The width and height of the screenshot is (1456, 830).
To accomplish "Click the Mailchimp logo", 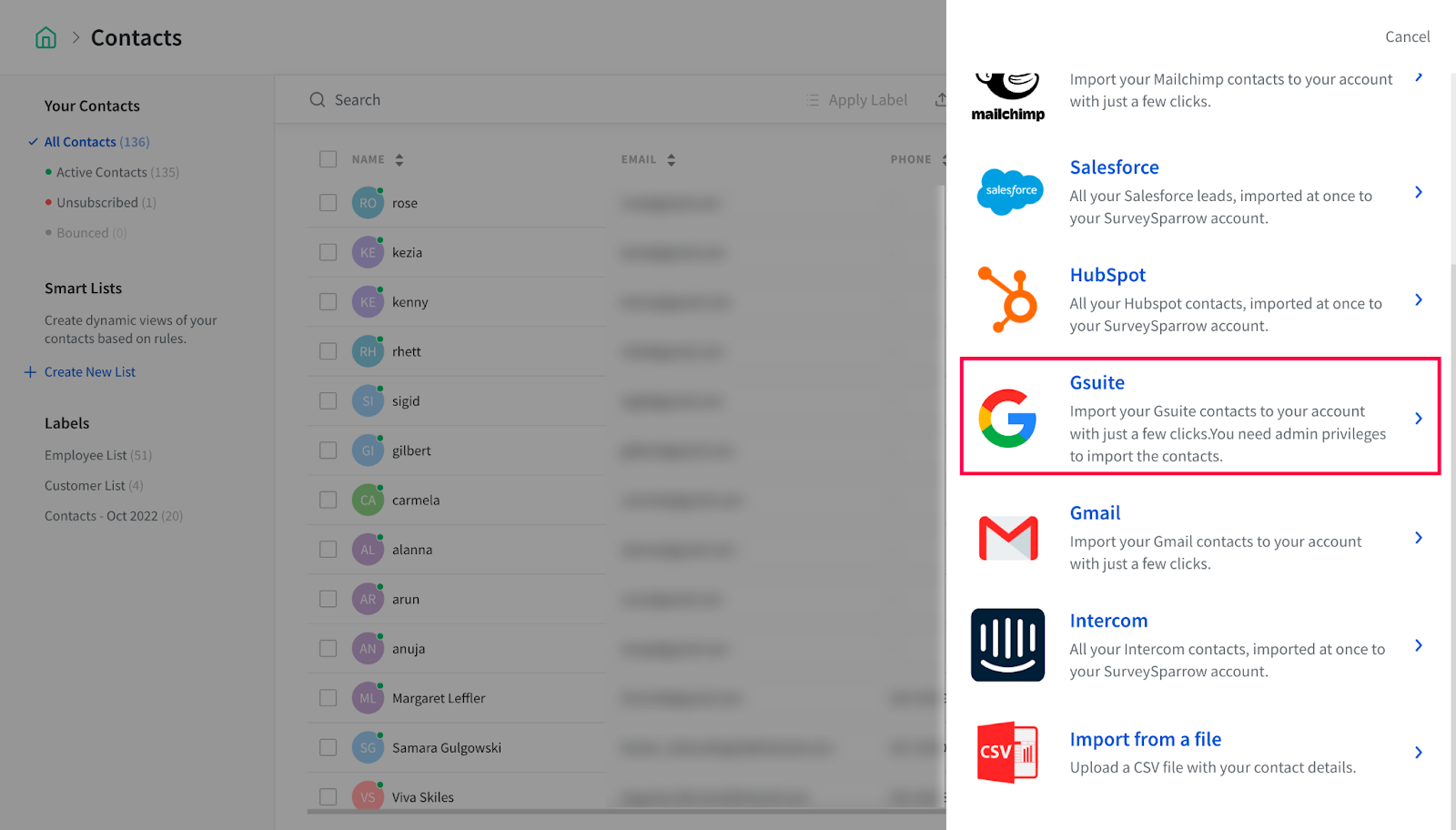I will point(1008,96).
